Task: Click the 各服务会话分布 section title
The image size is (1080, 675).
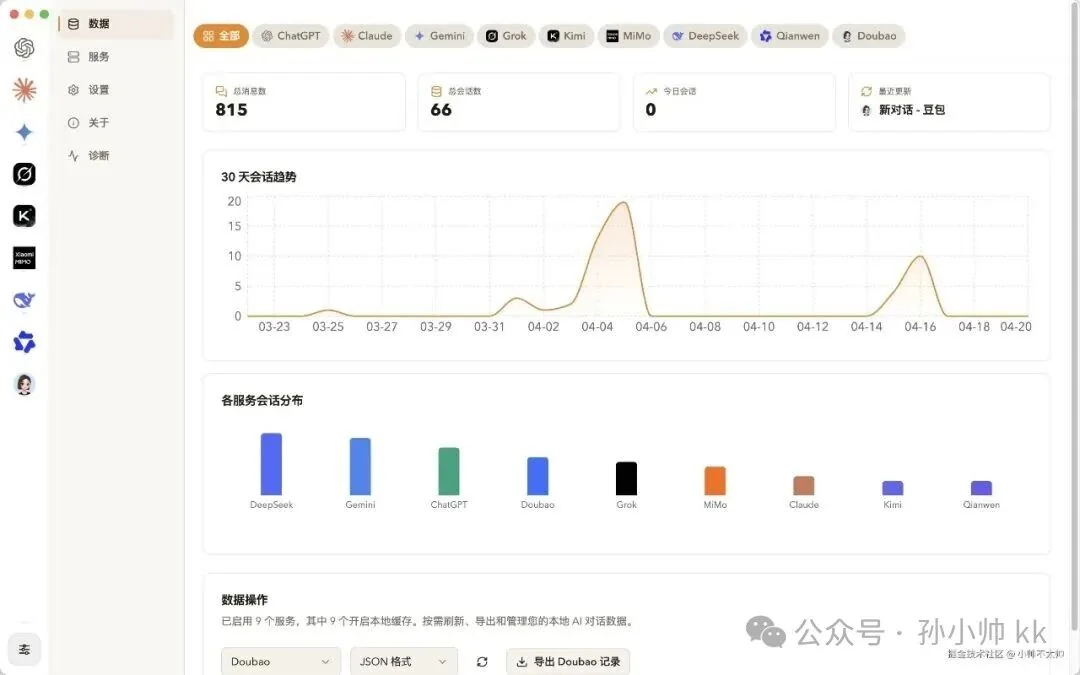Action: pyautogui.click(x=262, y=400)
